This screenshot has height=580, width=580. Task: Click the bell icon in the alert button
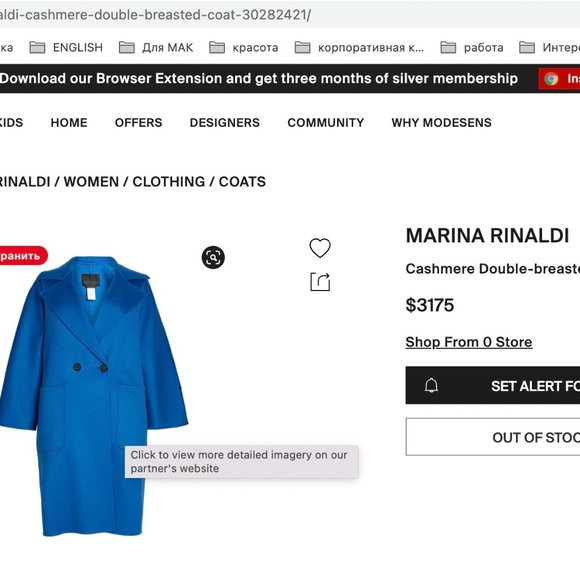431,385
